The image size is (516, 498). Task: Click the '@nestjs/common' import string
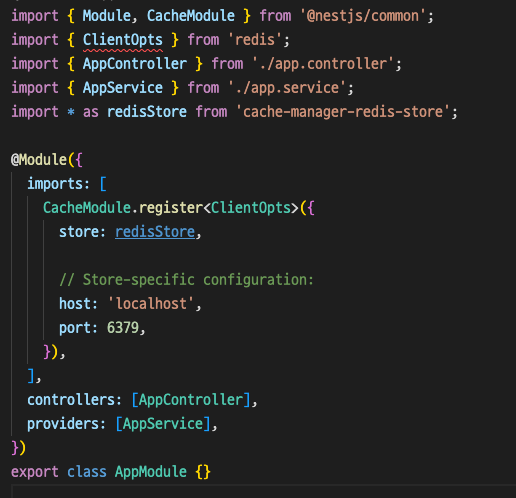pos(363,16)
